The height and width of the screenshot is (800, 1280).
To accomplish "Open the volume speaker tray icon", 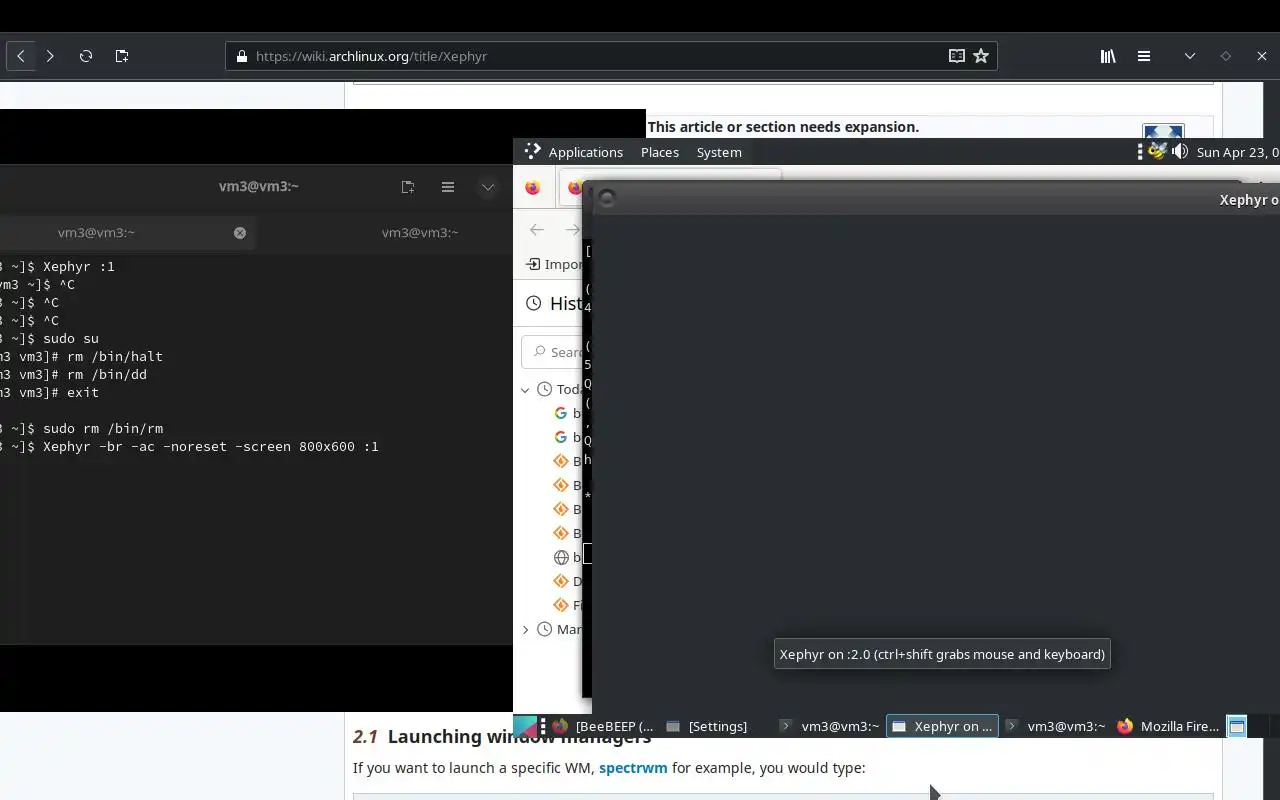I will 1180,151.
